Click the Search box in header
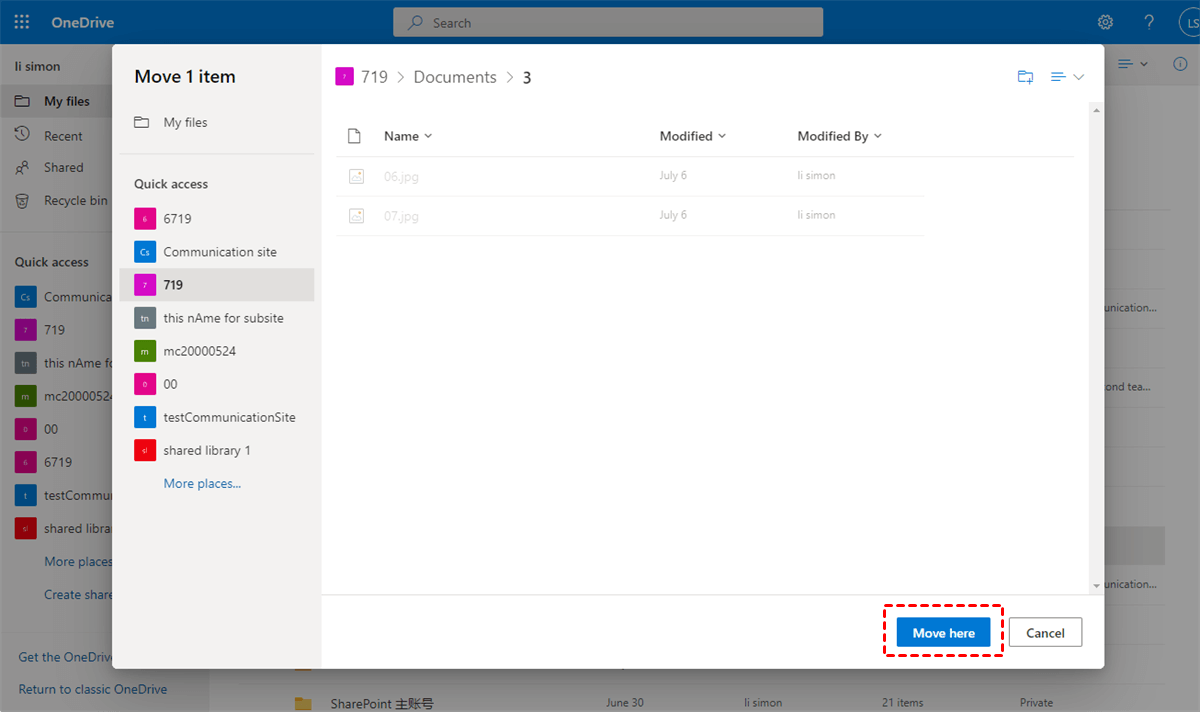Image resolution: width=1200 pixels, height=712 pixels. pos(608,22)
